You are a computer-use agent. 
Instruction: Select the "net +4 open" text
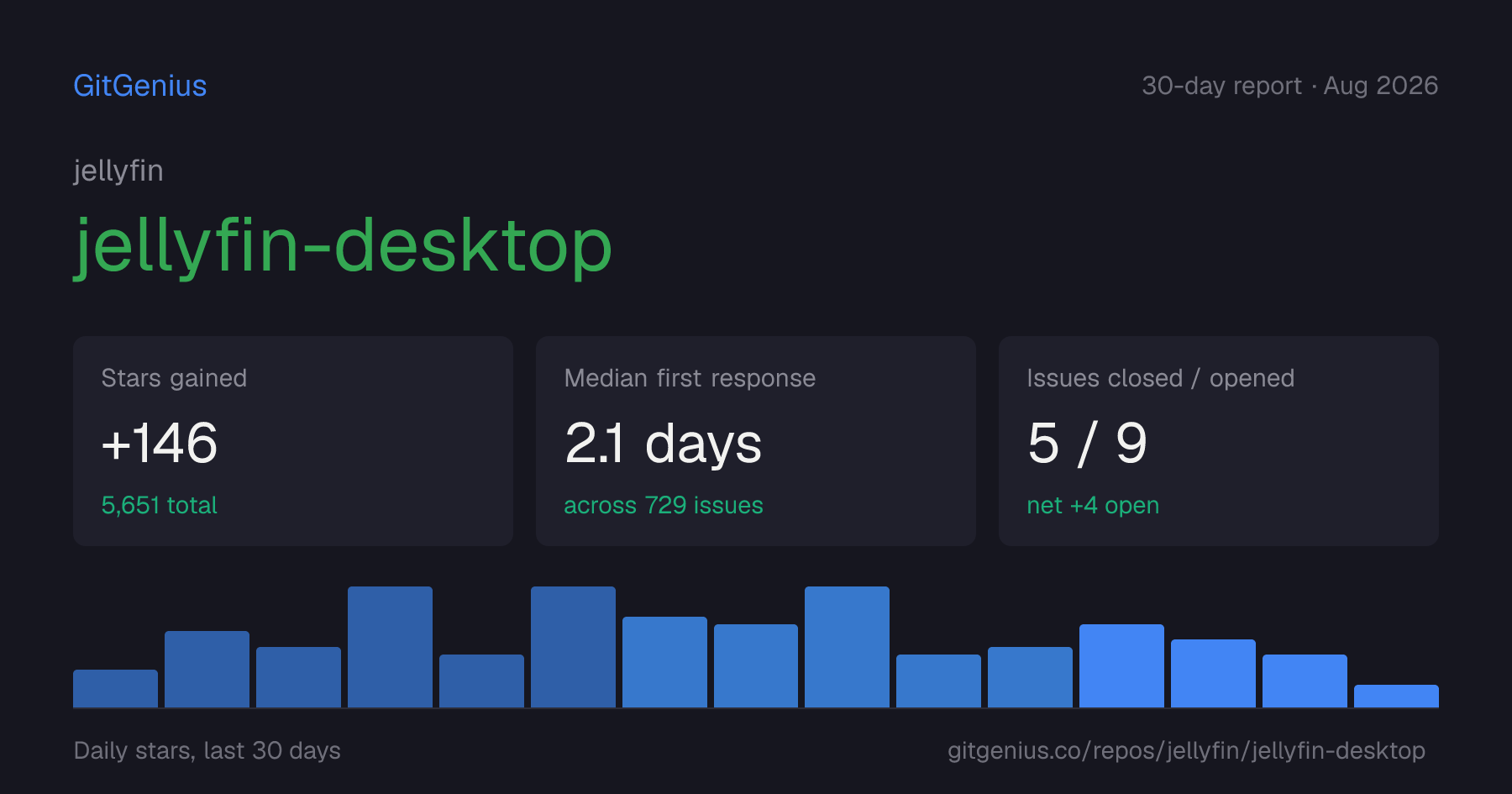(1093, 505)
